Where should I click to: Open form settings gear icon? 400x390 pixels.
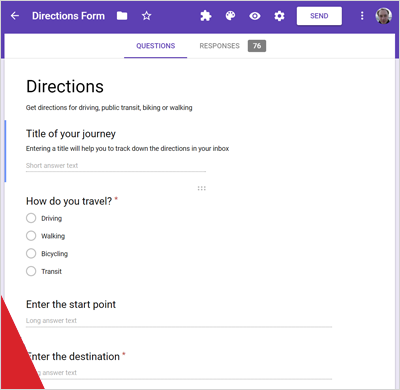[279, 16]
